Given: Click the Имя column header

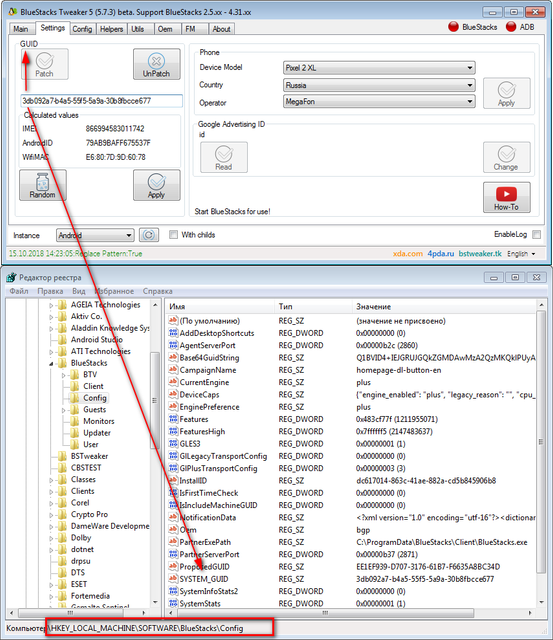Looking at the screenshot, I should tap(220, 307).
